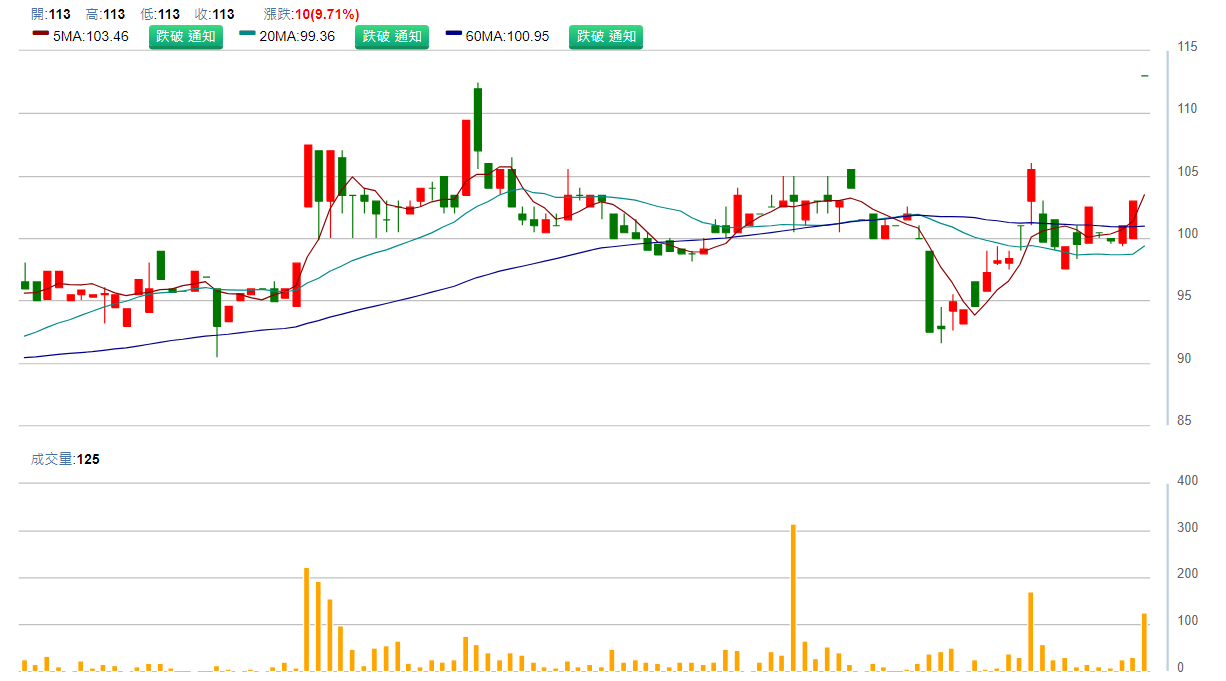Screen dimensions: 1226x681
Task: Click the 跌破 通知 button beside 20MA
Action: pyautogui.click(x=392, y=36)
